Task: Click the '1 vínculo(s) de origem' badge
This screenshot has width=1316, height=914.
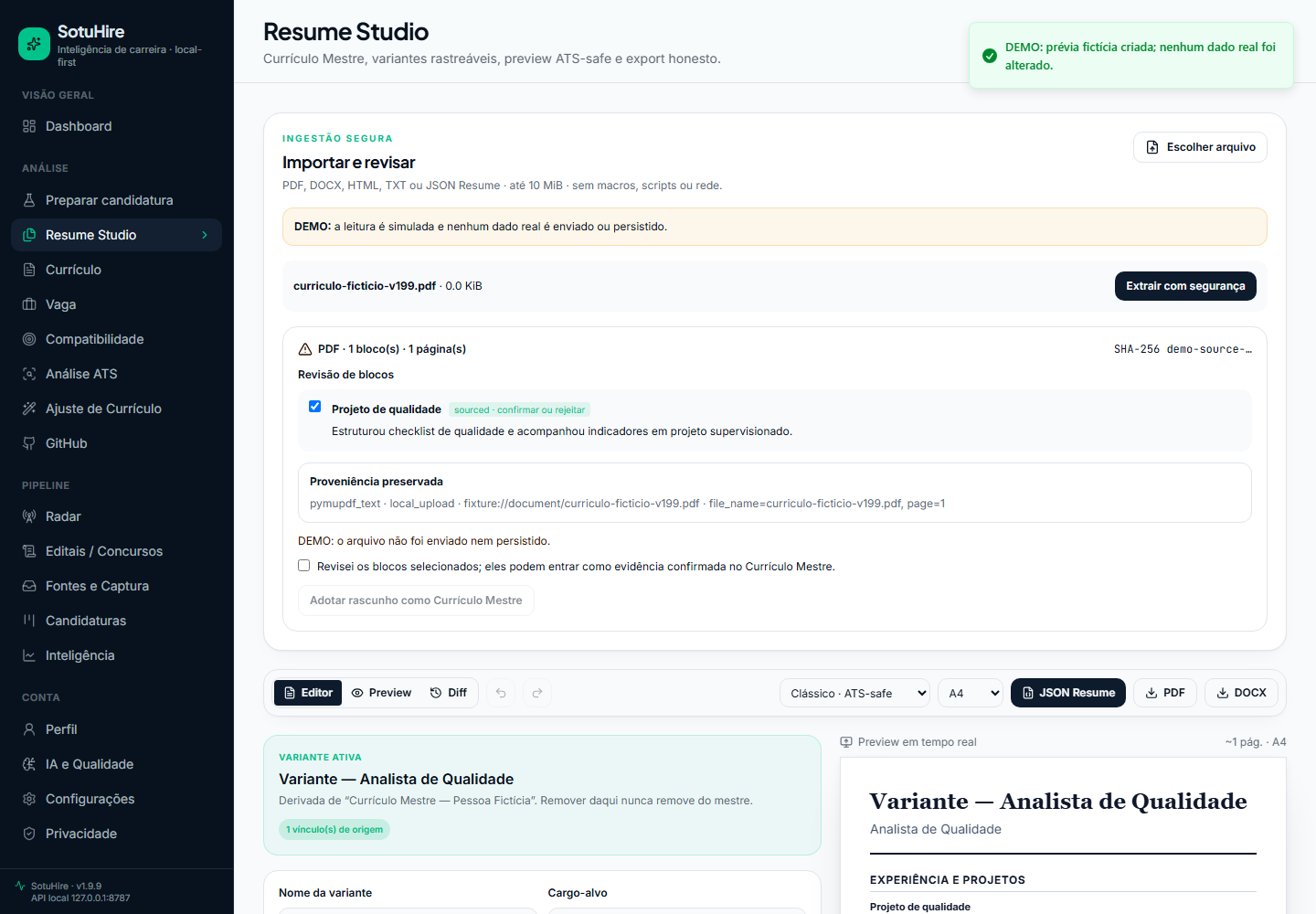Action: (x=334, y=830)
